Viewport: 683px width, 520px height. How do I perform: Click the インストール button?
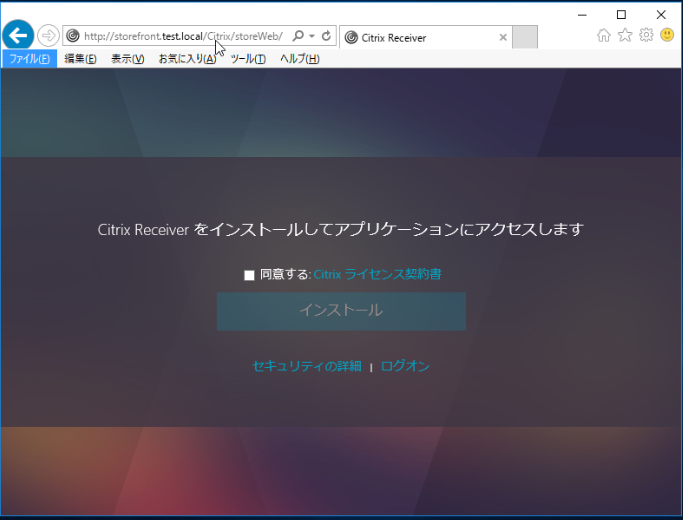pyautogui.click(x=341, y=311)
